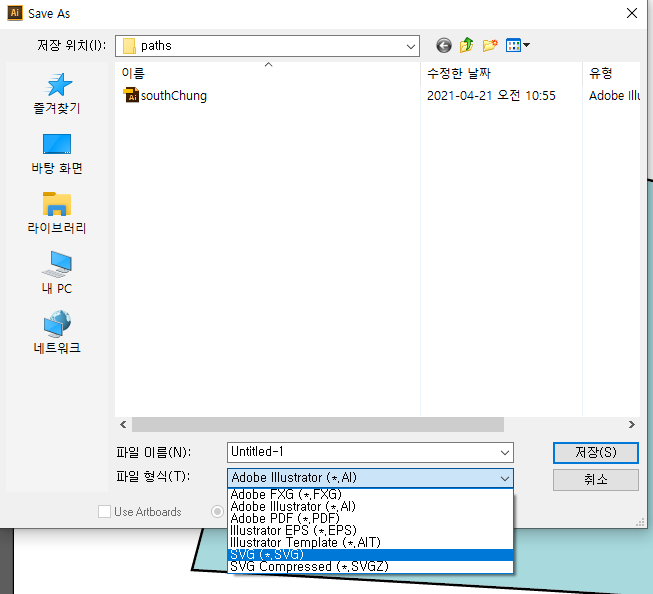Choose Illustrator Template (*.AIT) format

(370, 543)
